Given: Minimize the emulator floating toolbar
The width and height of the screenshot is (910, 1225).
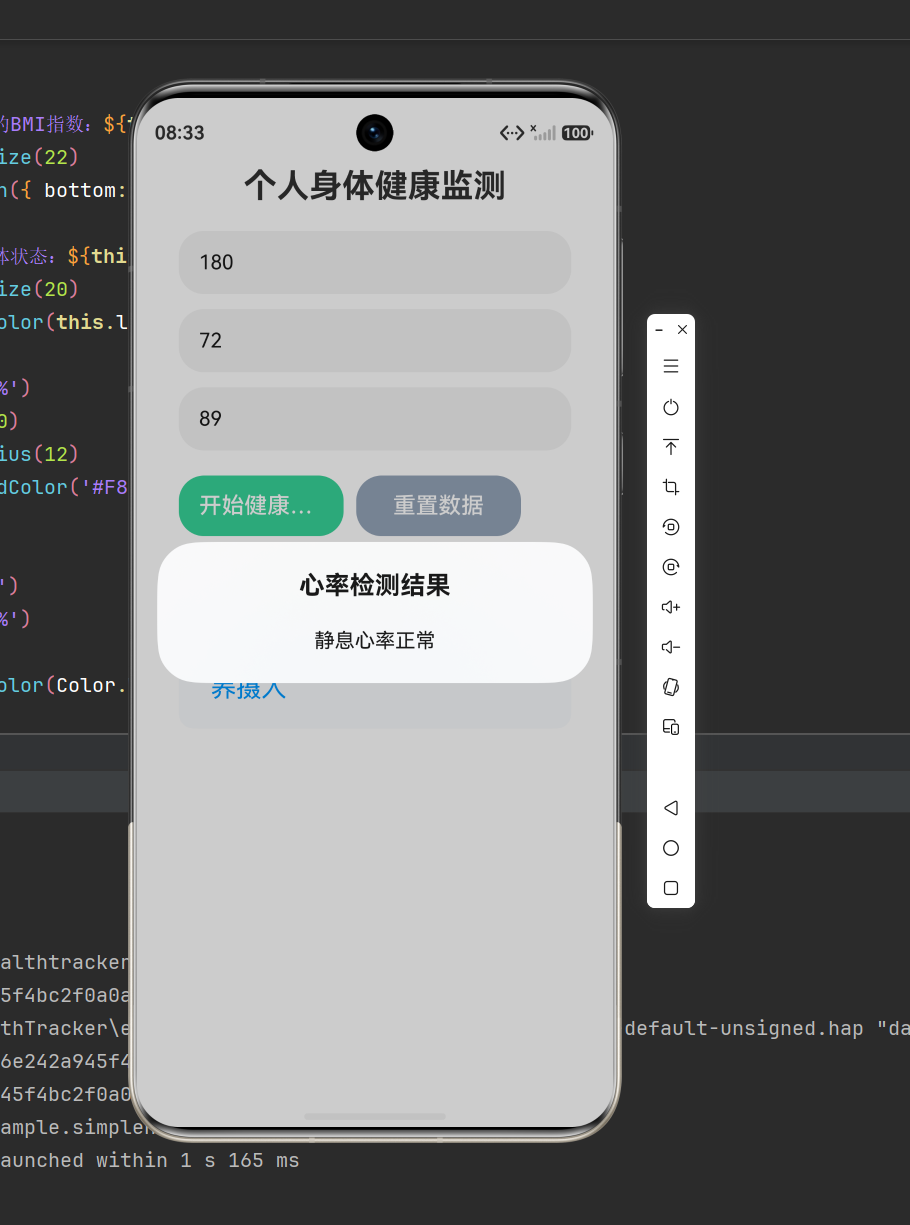Looking at the screenshot, I should 659,329.
